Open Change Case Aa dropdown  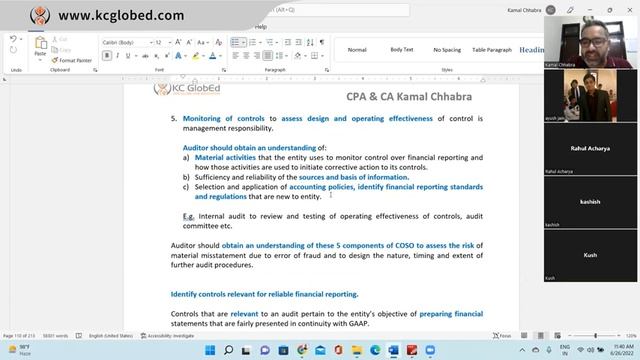point(203,42)
